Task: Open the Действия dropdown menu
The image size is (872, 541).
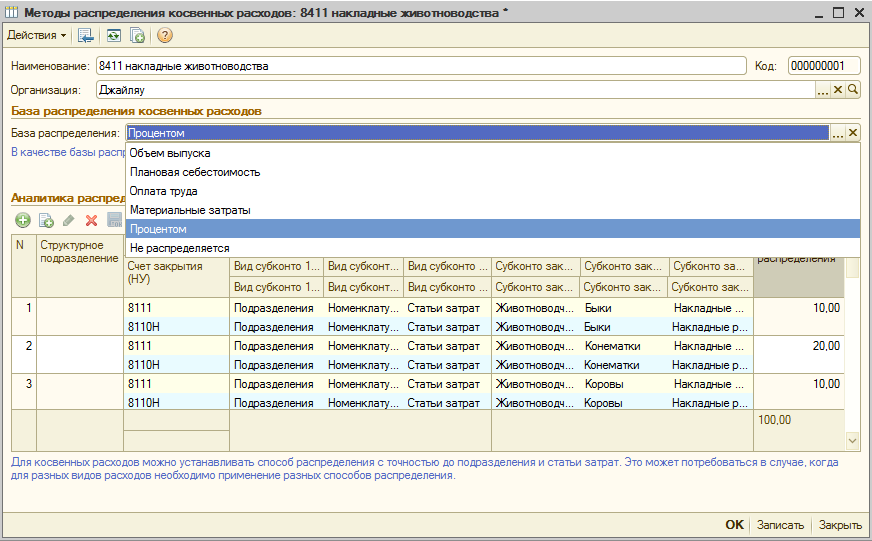Action: click(x=36, y=35)
